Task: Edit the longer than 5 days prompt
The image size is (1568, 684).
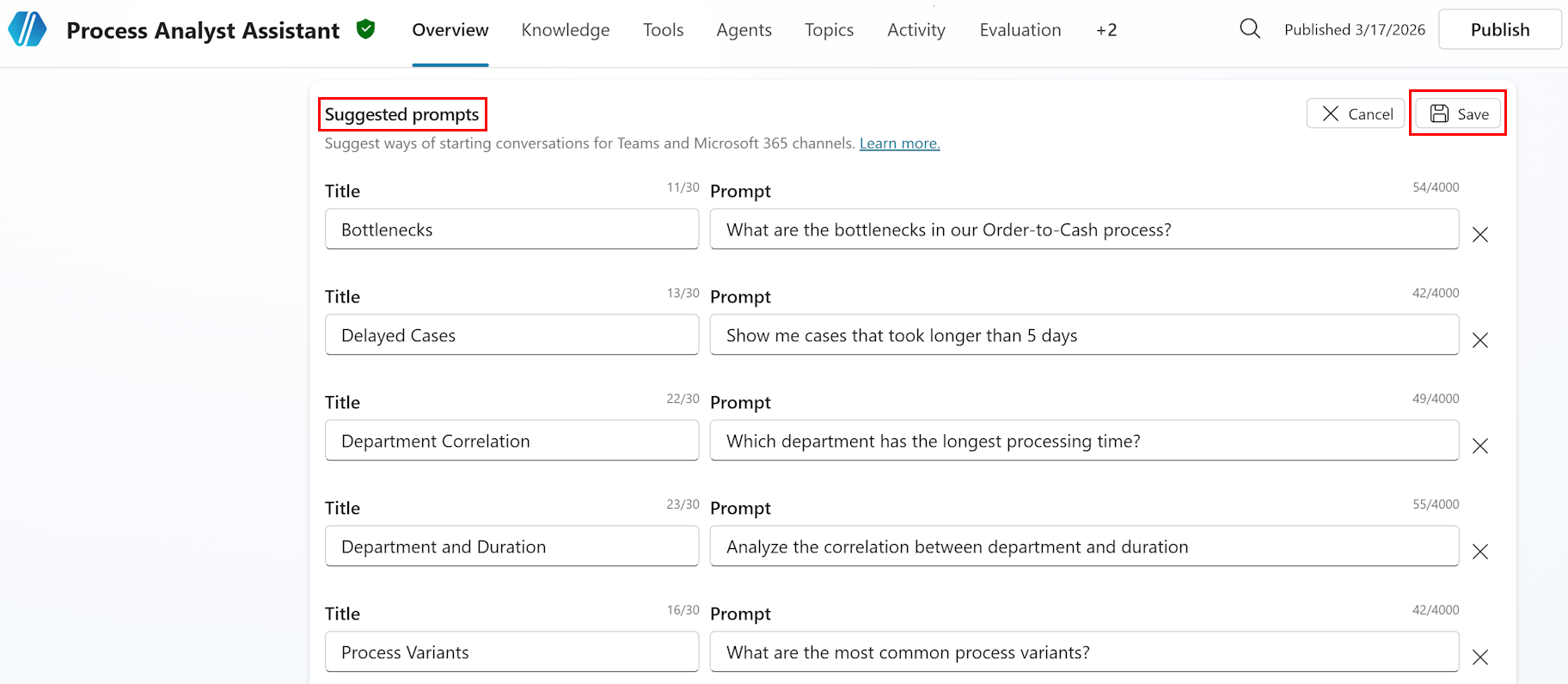Action: point(1084,335)
